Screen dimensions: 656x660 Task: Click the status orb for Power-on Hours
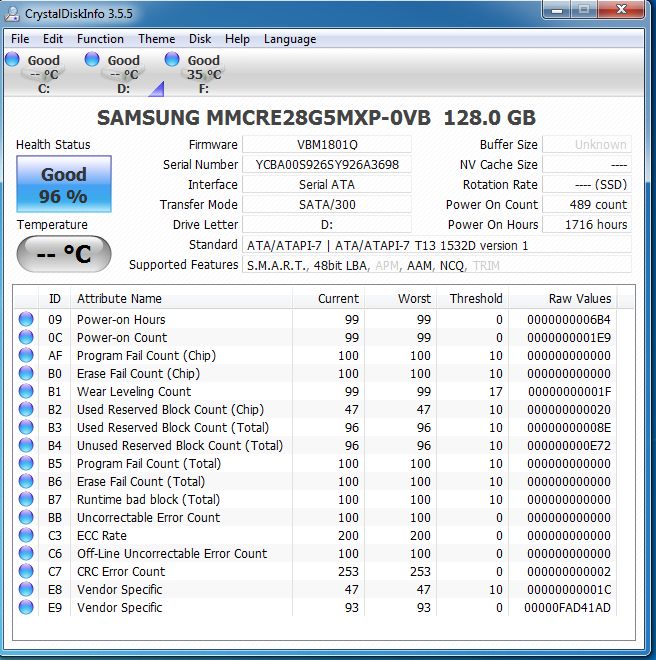(26, 319)
